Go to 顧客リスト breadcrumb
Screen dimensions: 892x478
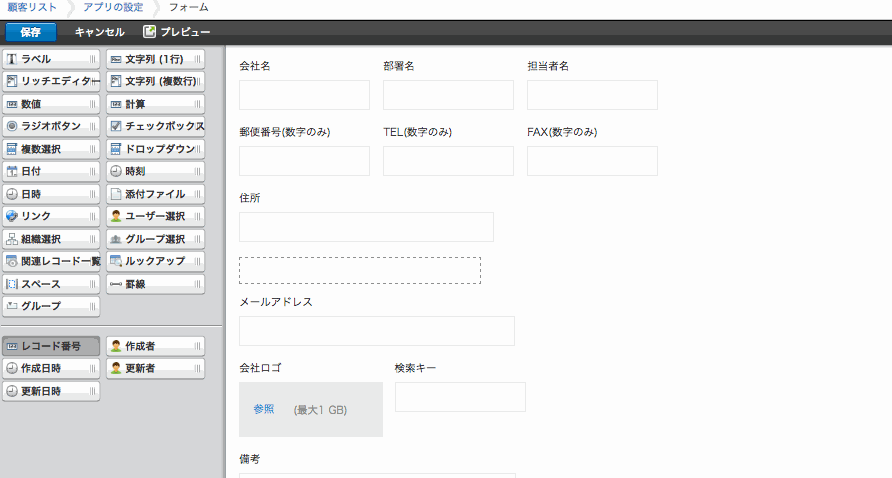pos(32,7)
